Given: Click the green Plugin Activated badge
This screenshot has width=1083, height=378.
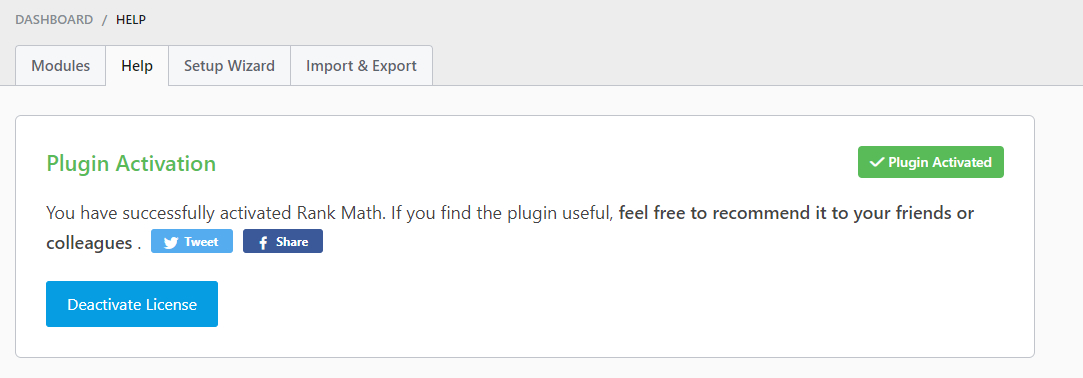Looking at the screenshot, I should click(930, 162).
